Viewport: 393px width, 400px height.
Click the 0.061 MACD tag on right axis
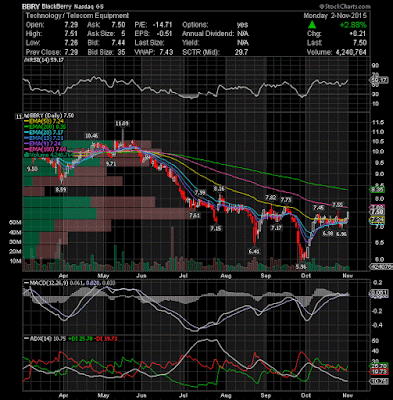tap(379, 293)
